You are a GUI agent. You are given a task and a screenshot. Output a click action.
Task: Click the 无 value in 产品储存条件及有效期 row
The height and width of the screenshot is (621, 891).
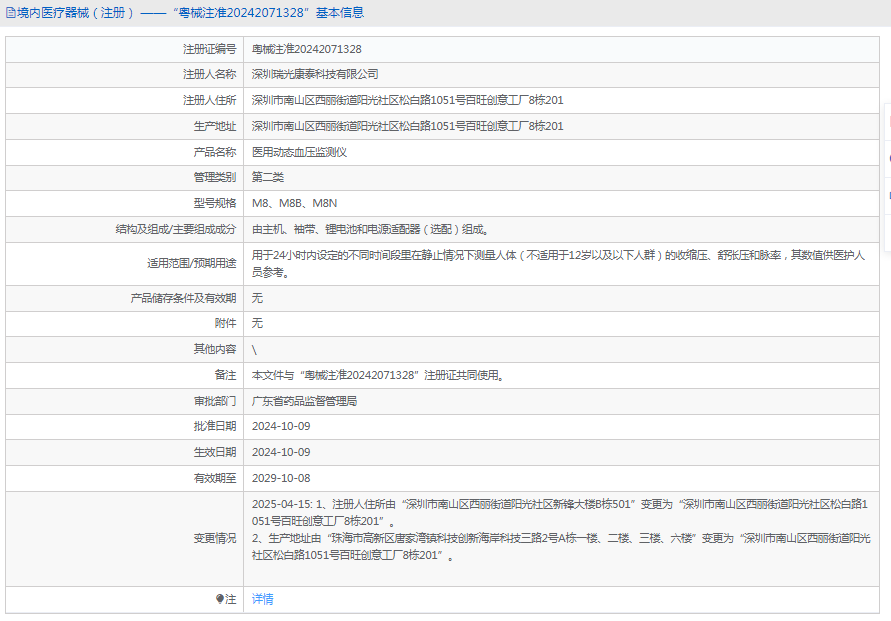(x=257, y=298)
